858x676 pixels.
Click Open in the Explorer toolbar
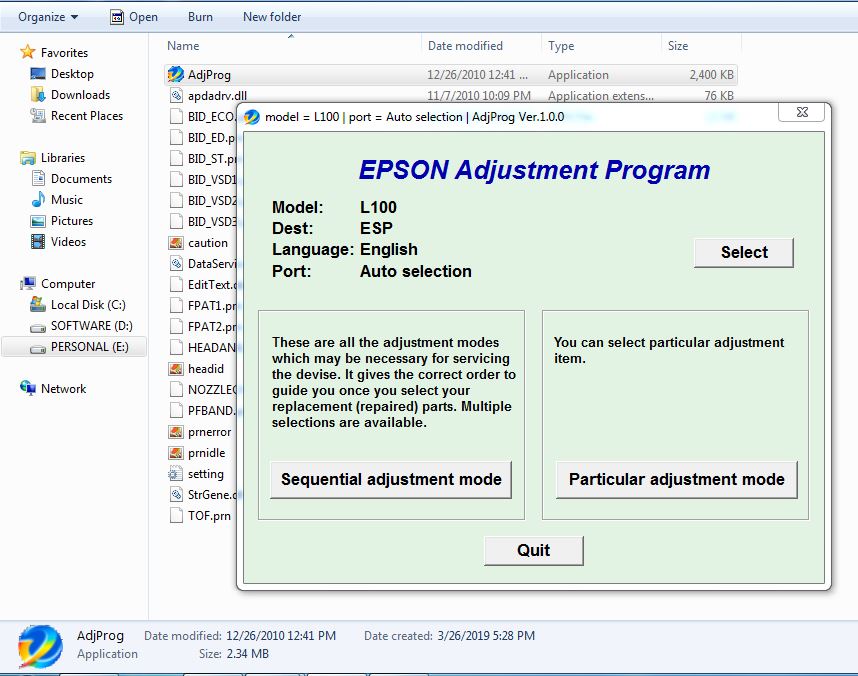134,17
